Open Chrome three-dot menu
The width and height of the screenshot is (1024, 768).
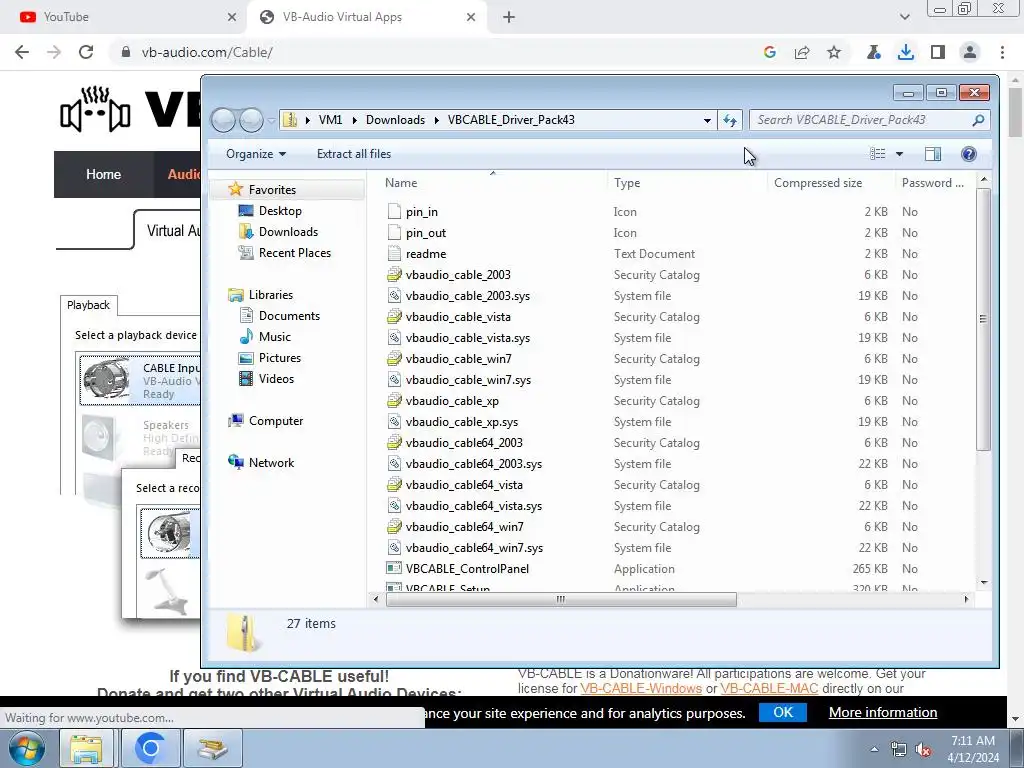coord(1002,52)
